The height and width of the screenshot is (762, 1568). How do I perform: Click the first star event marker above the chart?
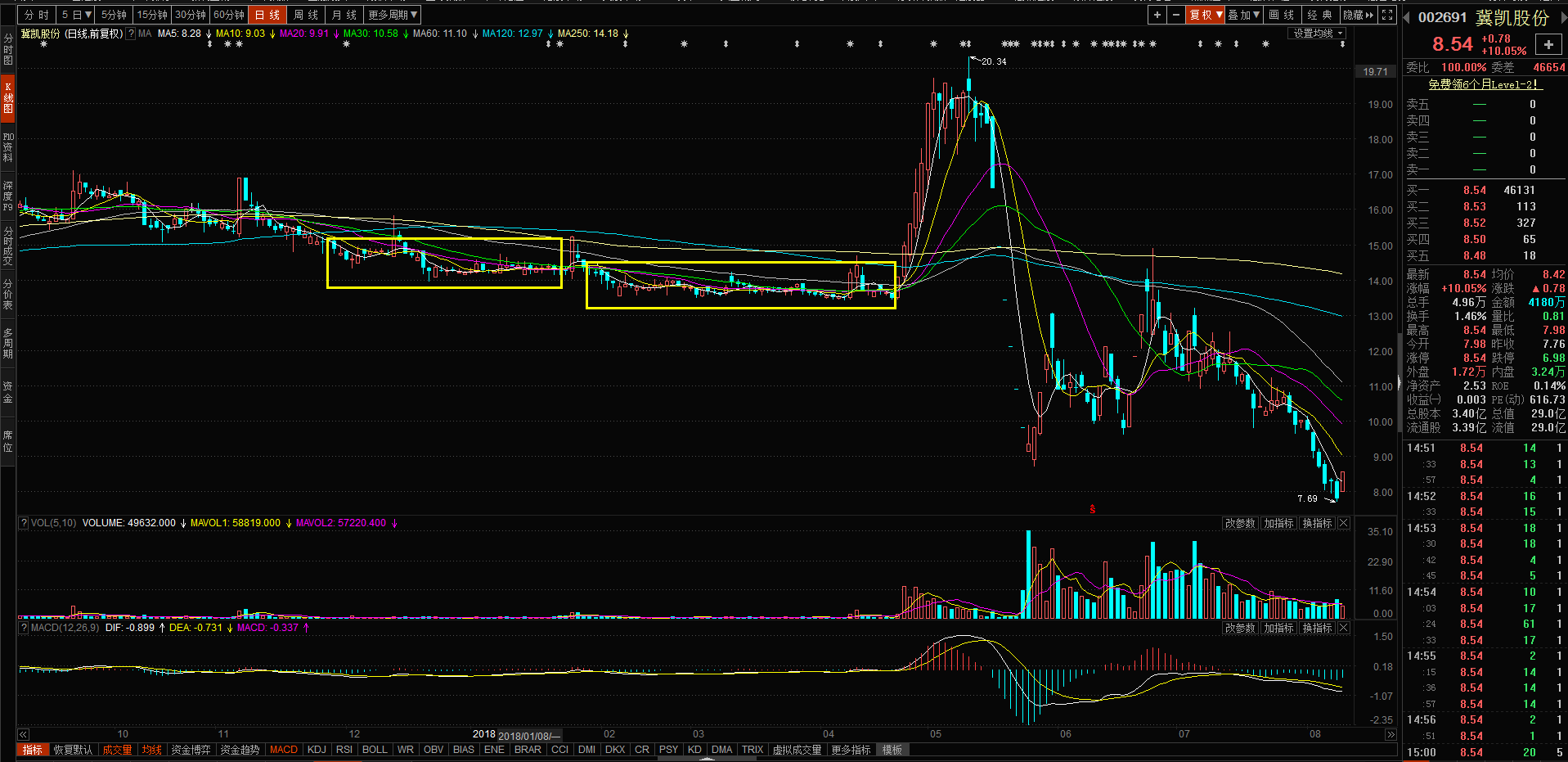pos(43,44)
